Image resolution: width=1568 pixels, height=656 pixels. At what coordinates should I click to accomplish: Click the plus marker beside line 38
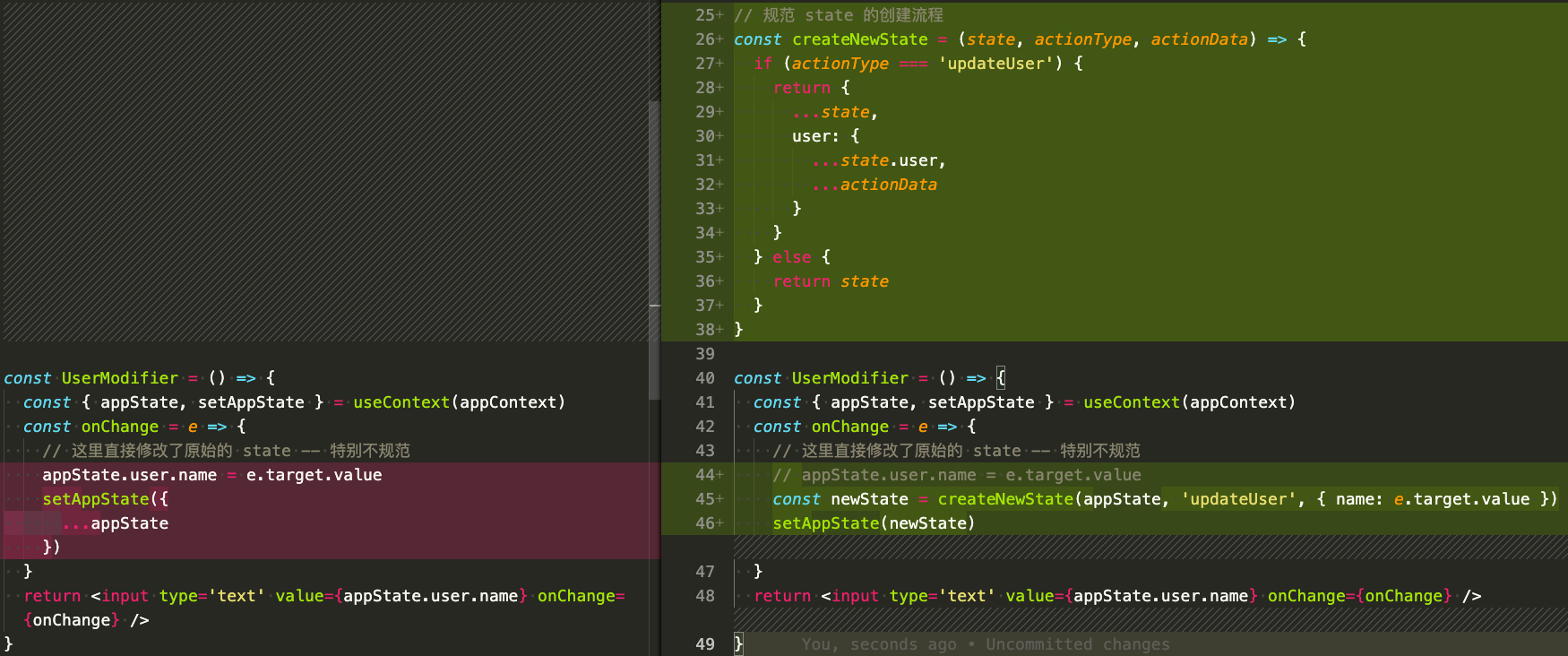(x=719, y=330)
